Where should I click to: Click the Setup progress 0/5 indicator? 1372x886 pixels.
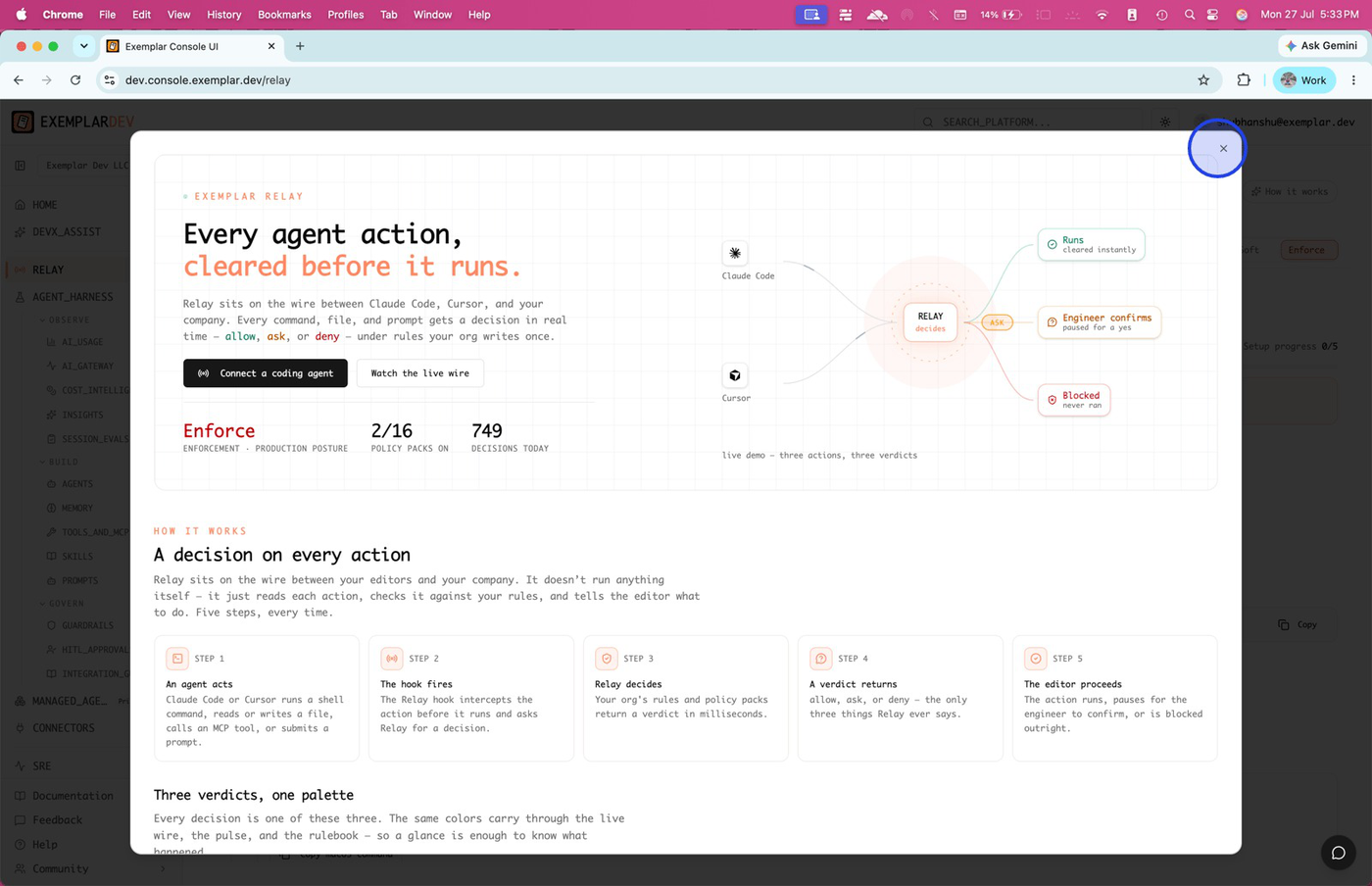click(1290, 347)
